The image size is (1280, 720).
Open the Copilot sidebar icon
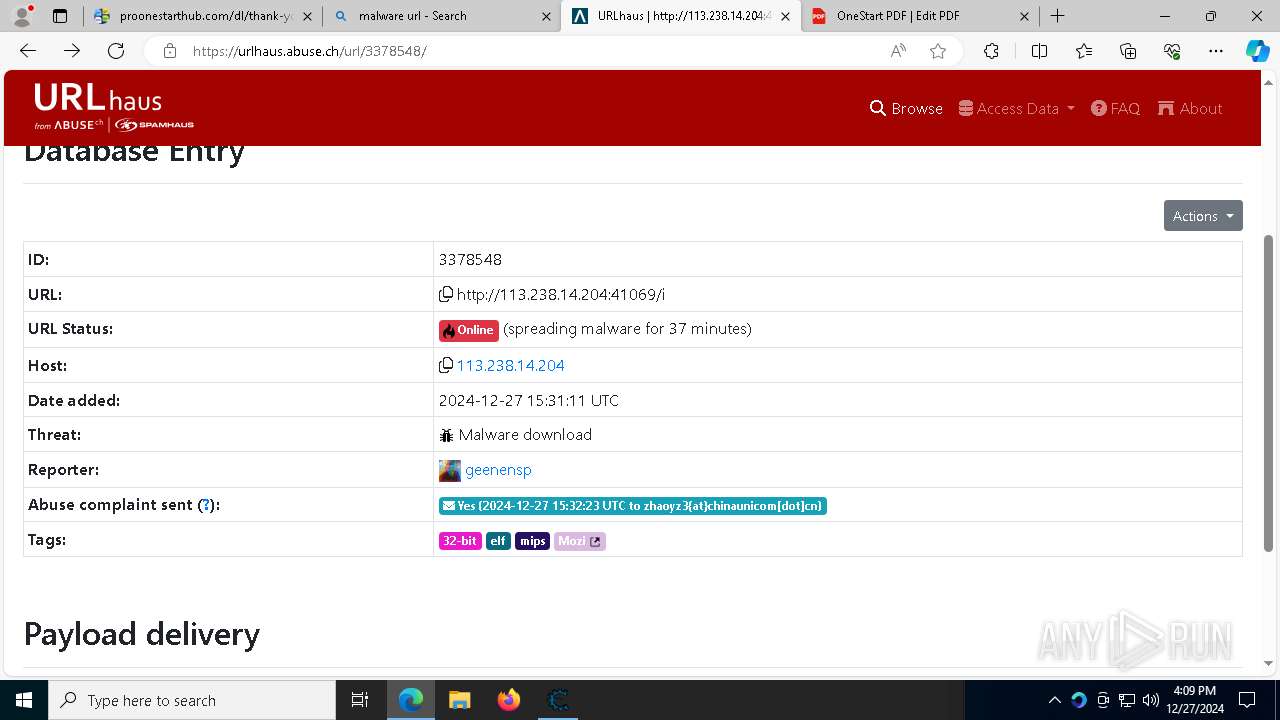(x=1257, y=51)
